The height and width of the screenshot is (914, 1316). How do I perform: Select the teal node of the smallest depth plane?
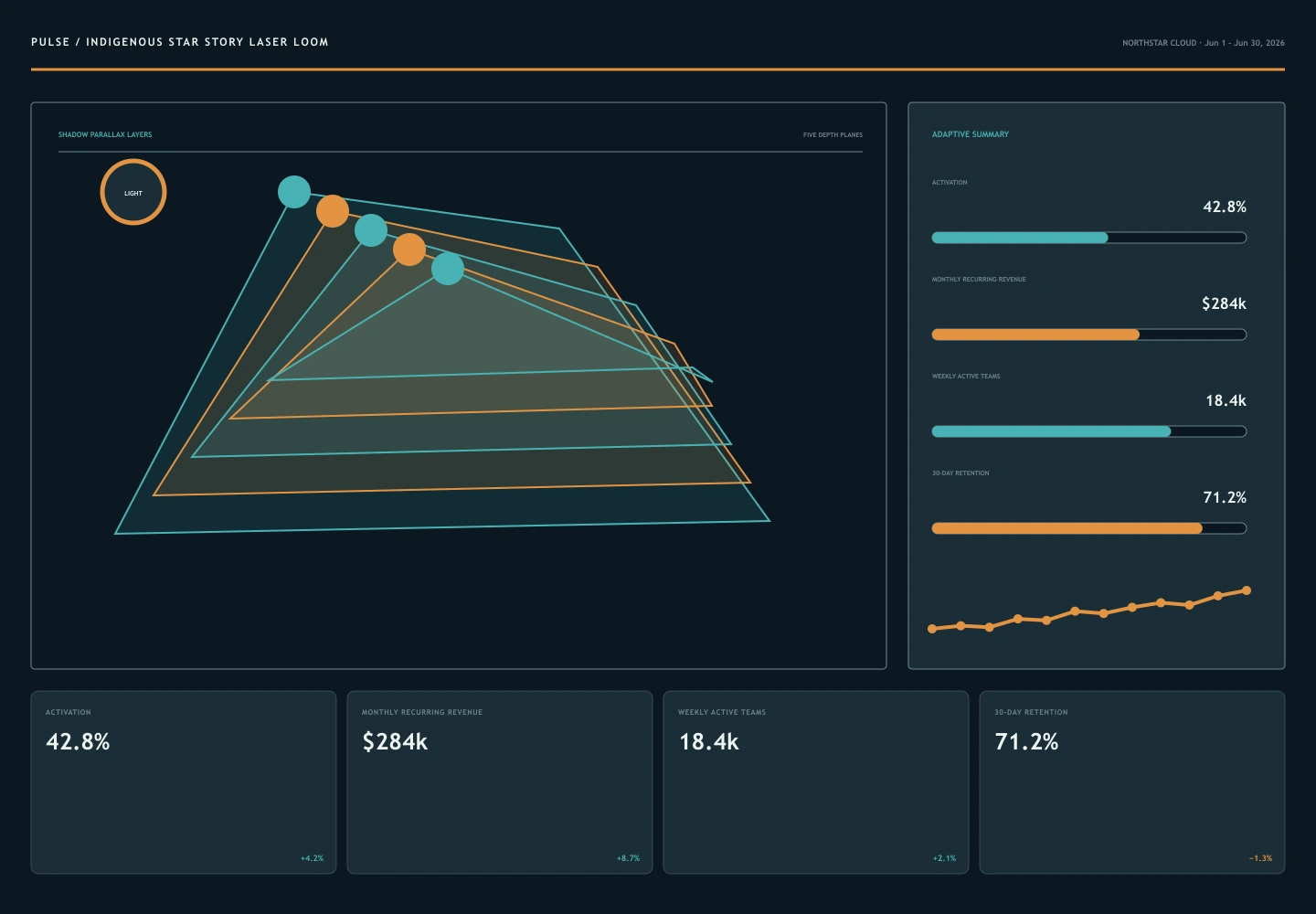448,269
